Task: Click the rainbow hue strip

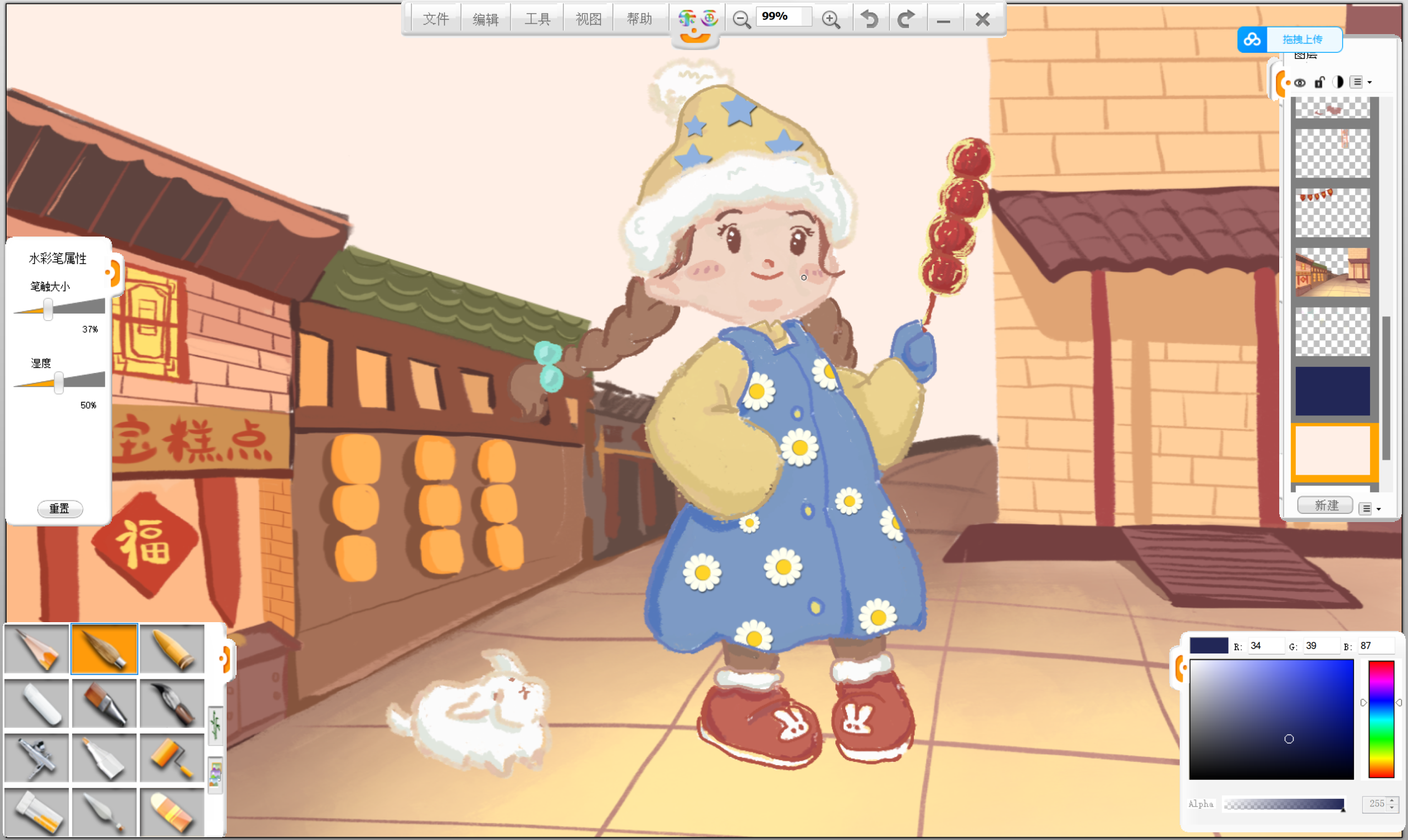Action: pos(1381,719)
